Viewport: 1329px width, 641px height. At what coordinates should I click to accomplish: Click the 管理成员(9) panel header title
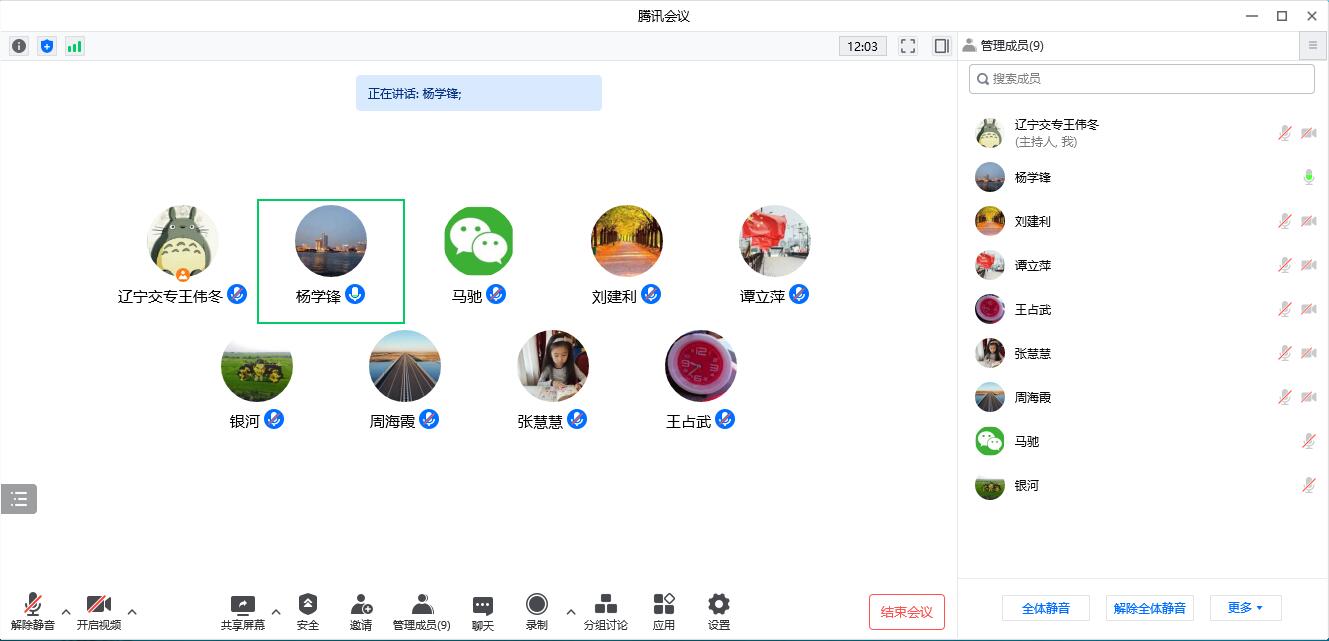[1012, 46]
